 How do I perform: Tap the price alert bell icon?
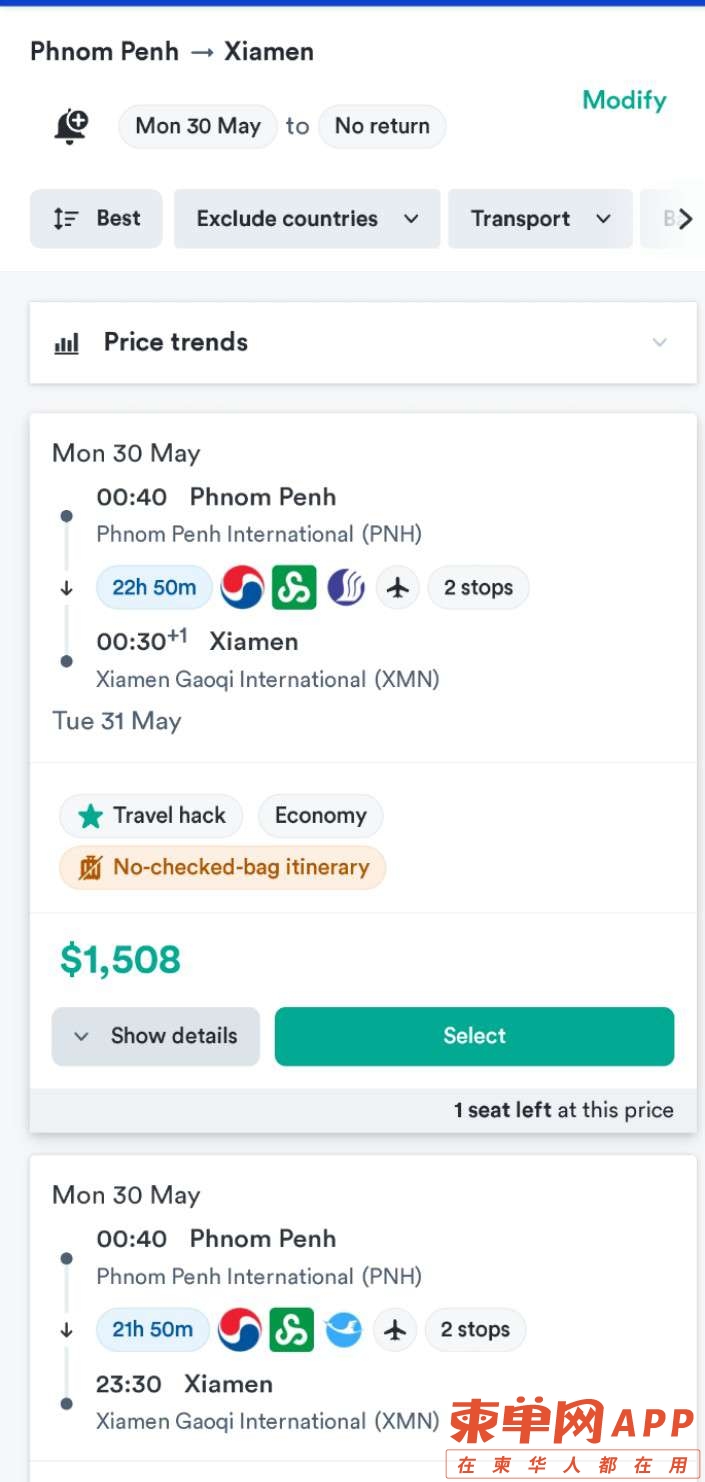tap(71, 127)
